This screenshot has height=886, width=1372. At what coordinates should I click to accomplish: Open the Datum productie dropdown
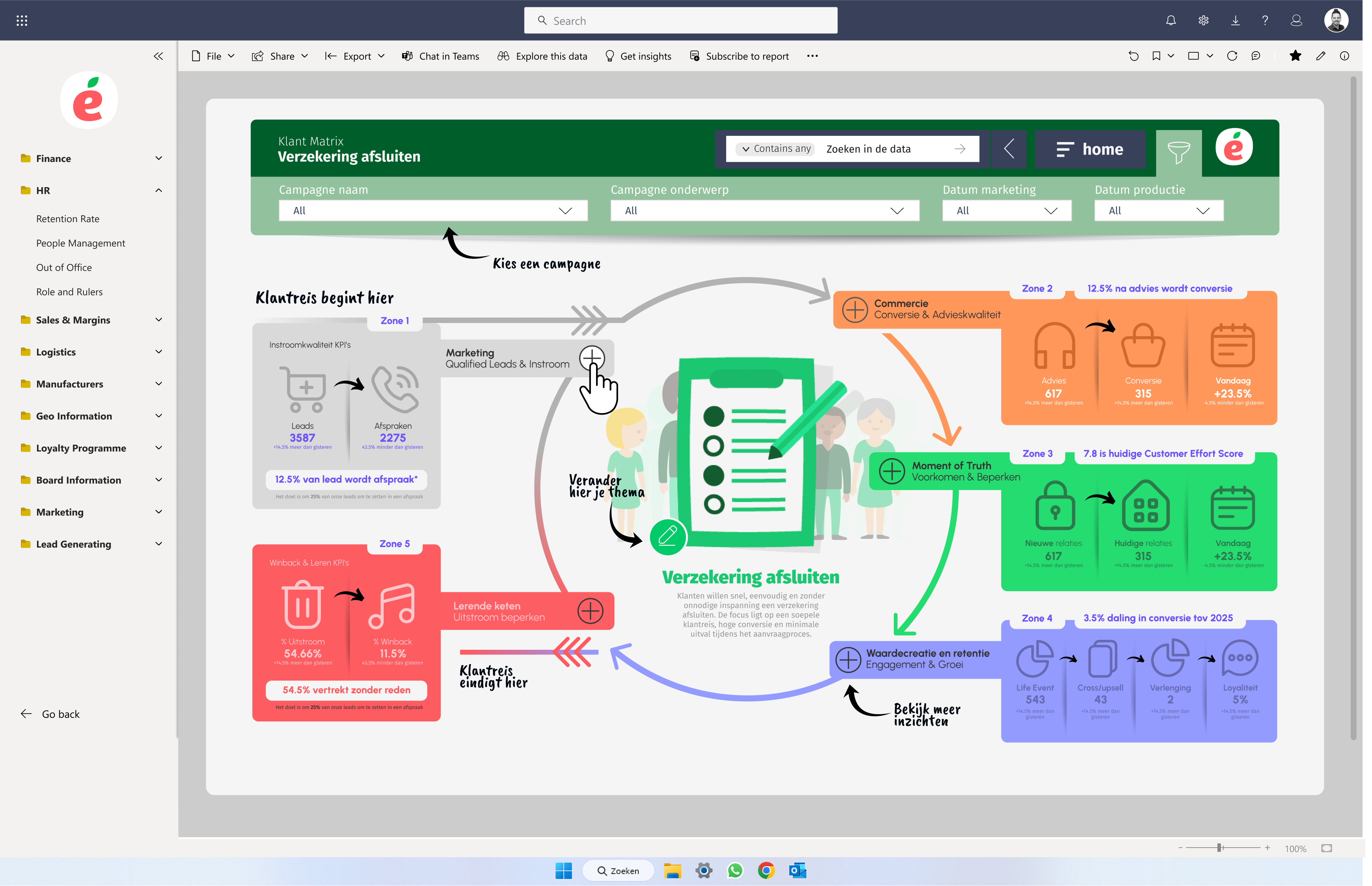click(x=1158, y=211)
